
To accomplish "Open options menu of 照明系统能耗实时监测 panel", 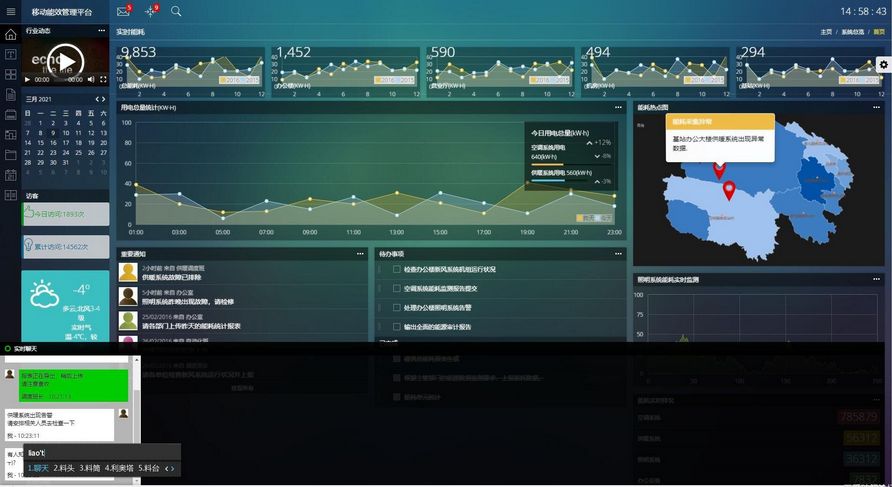I will tap(876, 279).
